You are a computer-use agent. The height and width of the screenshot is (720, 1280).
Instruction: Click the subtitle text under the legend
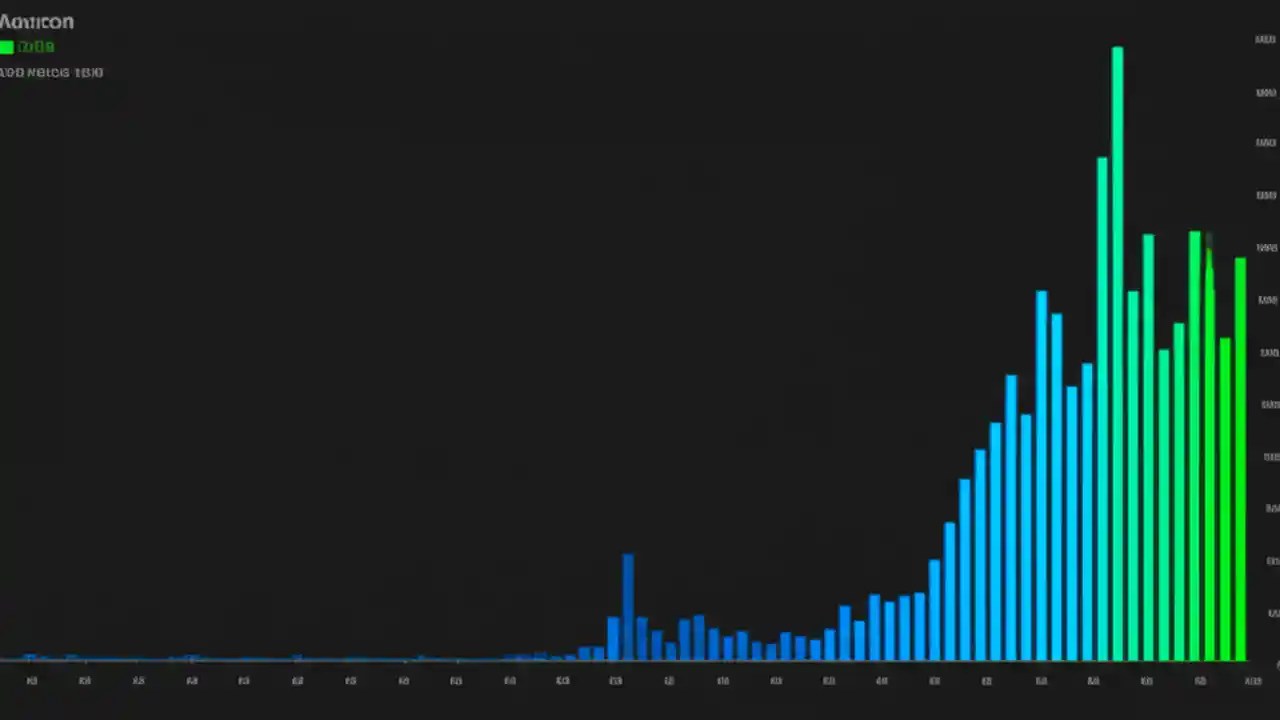tap(51, 71)
